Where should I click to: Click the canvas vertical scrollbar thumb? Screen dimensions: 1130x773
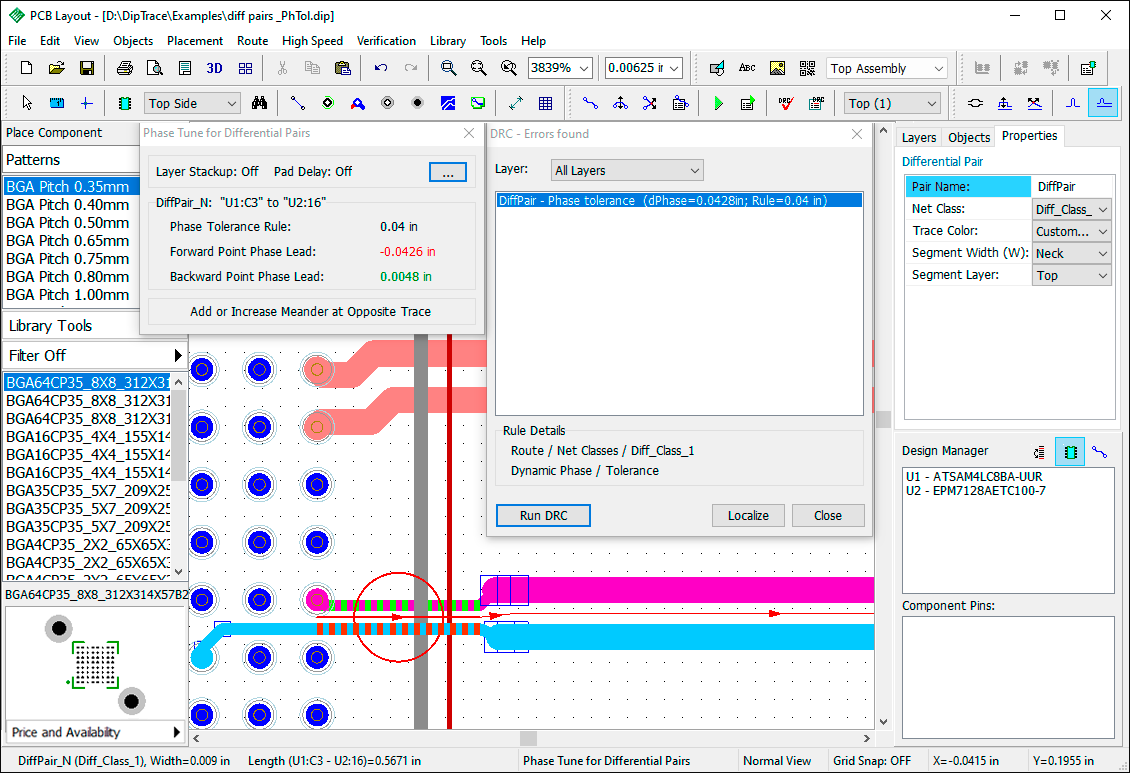[x=884, y=419]
